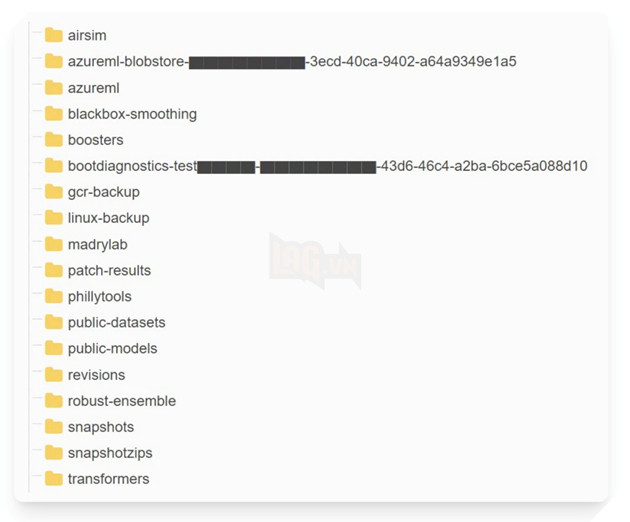630x522 pixels.
Task: Click the phillytools folder icon
Action: click(x=53, y=296)
